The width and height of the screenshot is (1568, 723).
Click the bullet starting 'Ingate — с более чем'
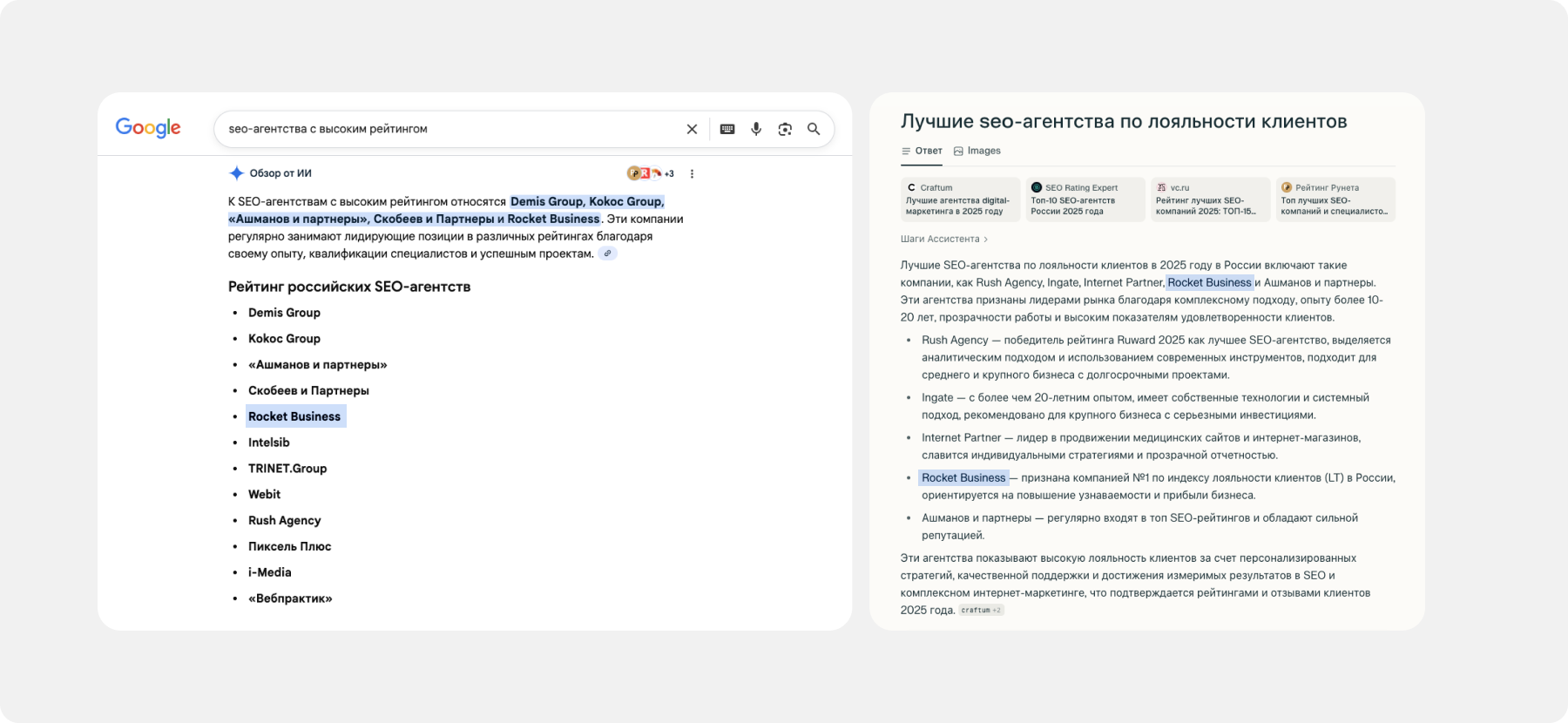(1146, 406)
